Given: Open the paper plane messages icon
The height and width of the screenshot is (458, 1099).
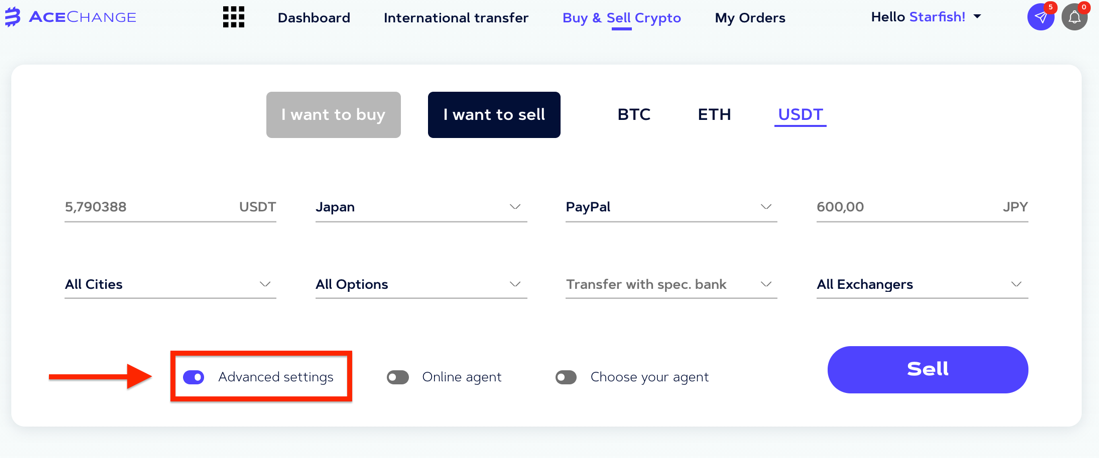Looking at the screenshot, I should point(1041,17).
